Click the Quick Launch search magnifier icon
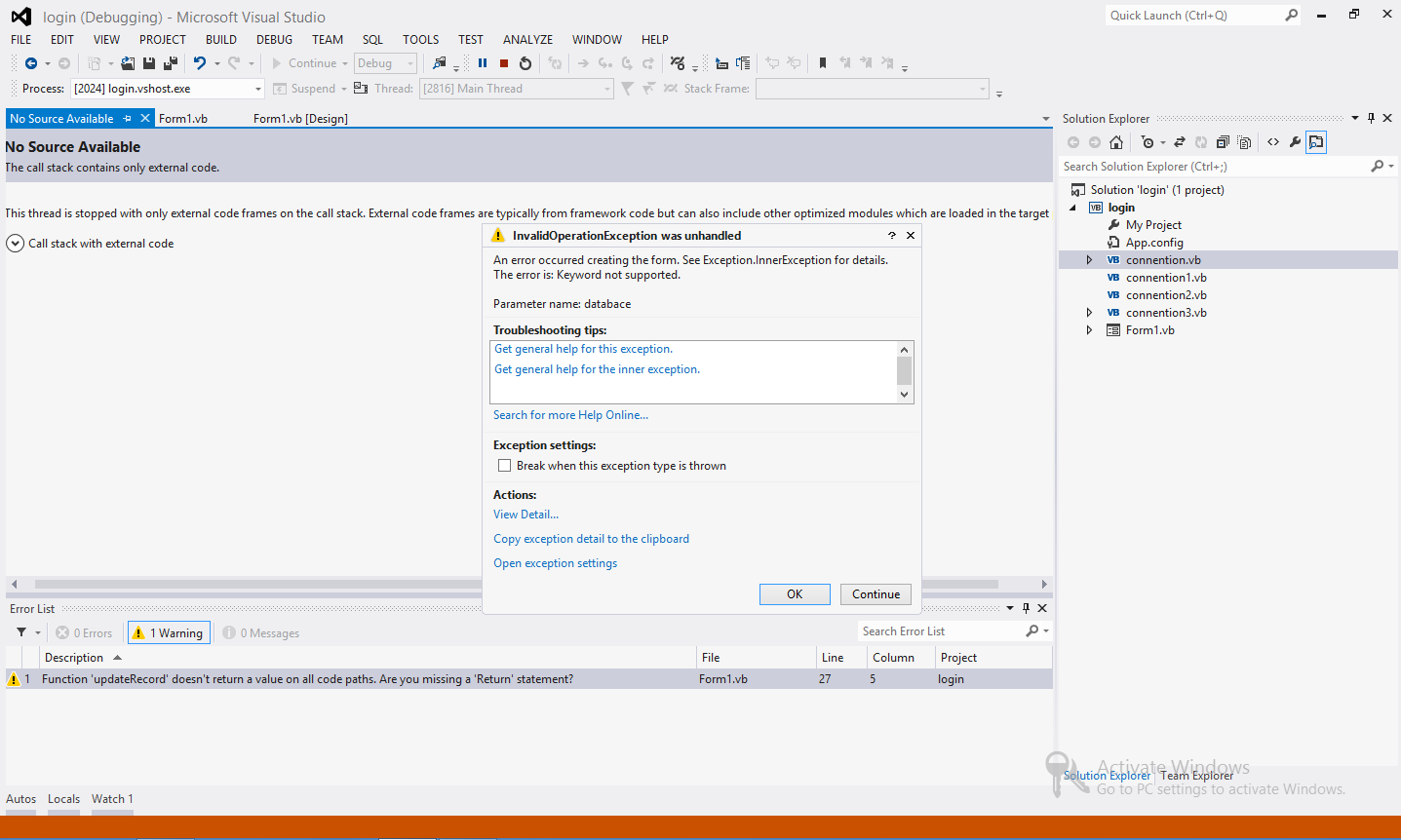The width and height of the screenshot is (1401, 840). 1292,16
